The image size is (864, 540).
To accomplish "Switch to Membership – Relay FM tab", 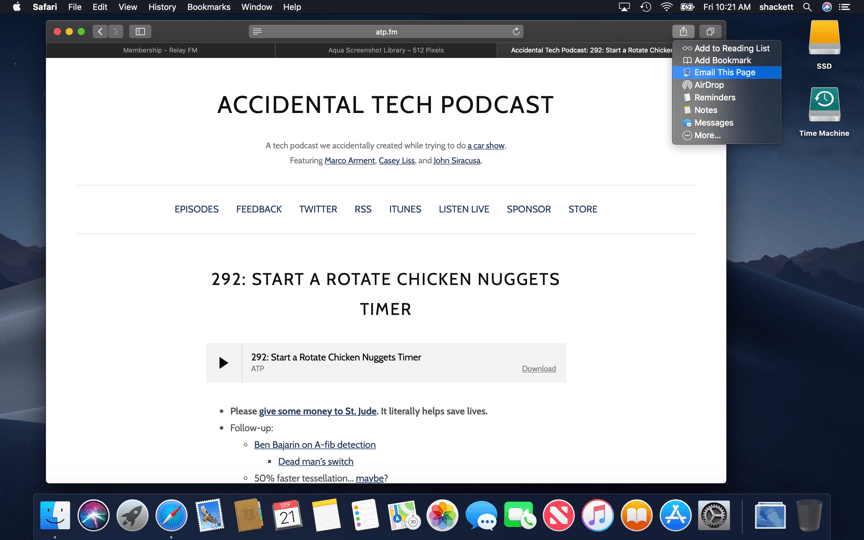I will [x=160, y=50].
